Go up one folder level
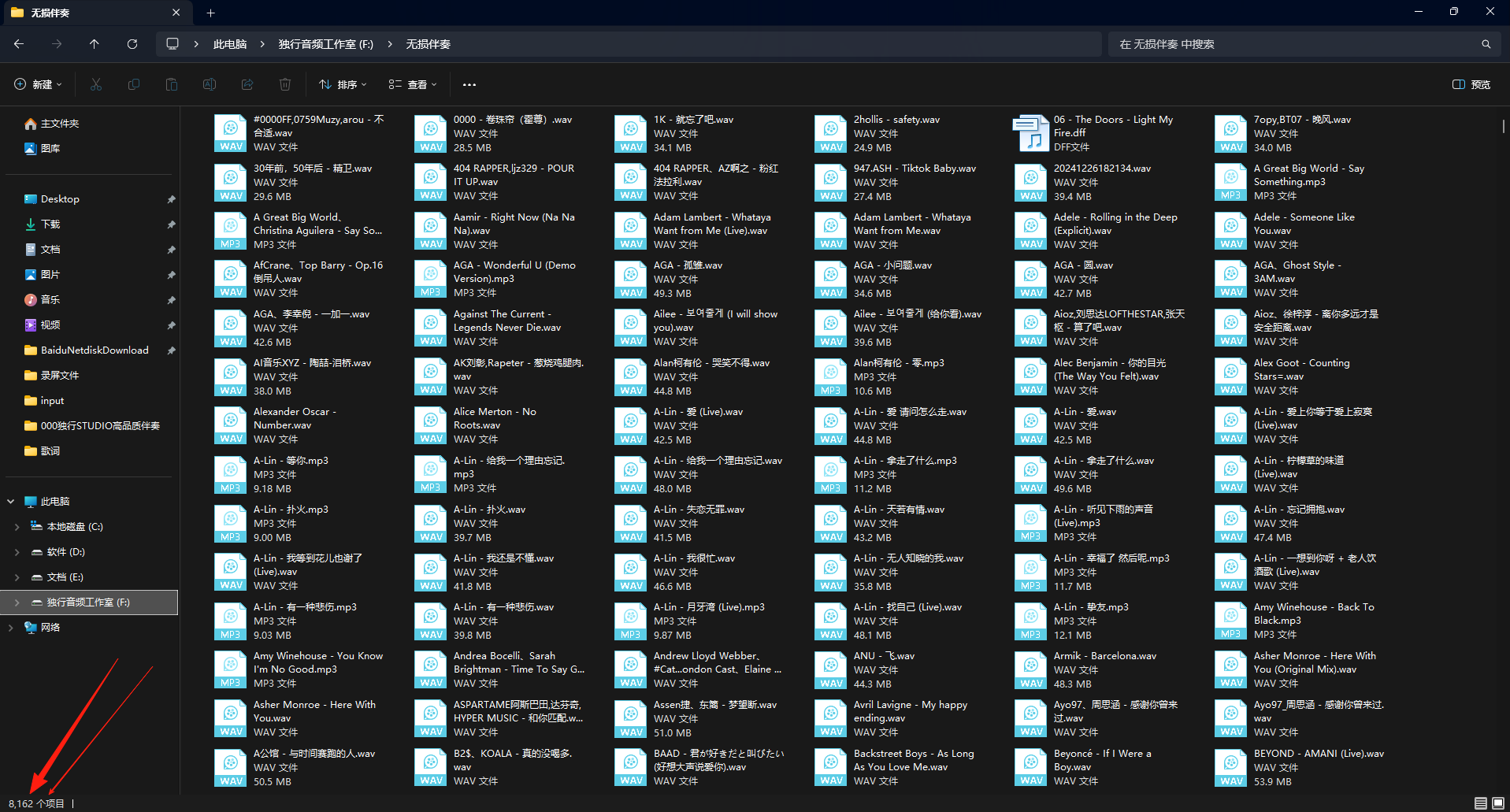 [x=95, y=44]
